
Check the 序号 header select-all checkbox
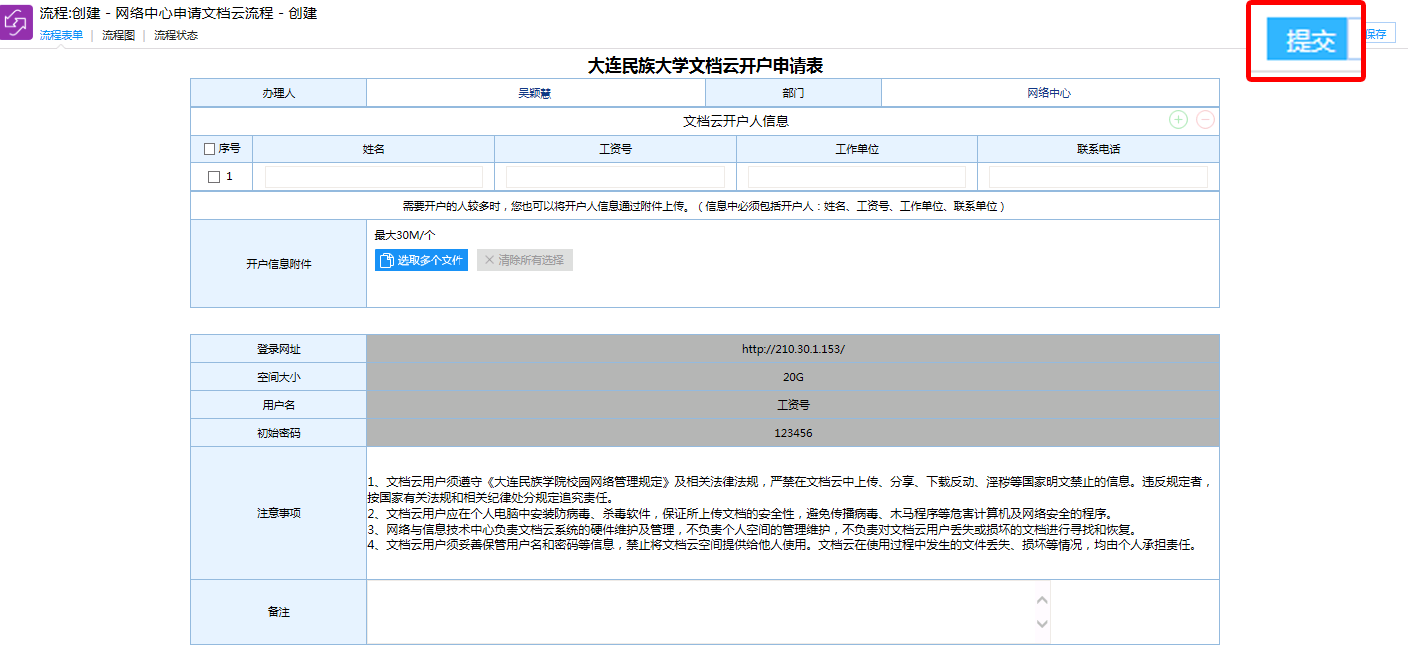[x=209, y=149]
